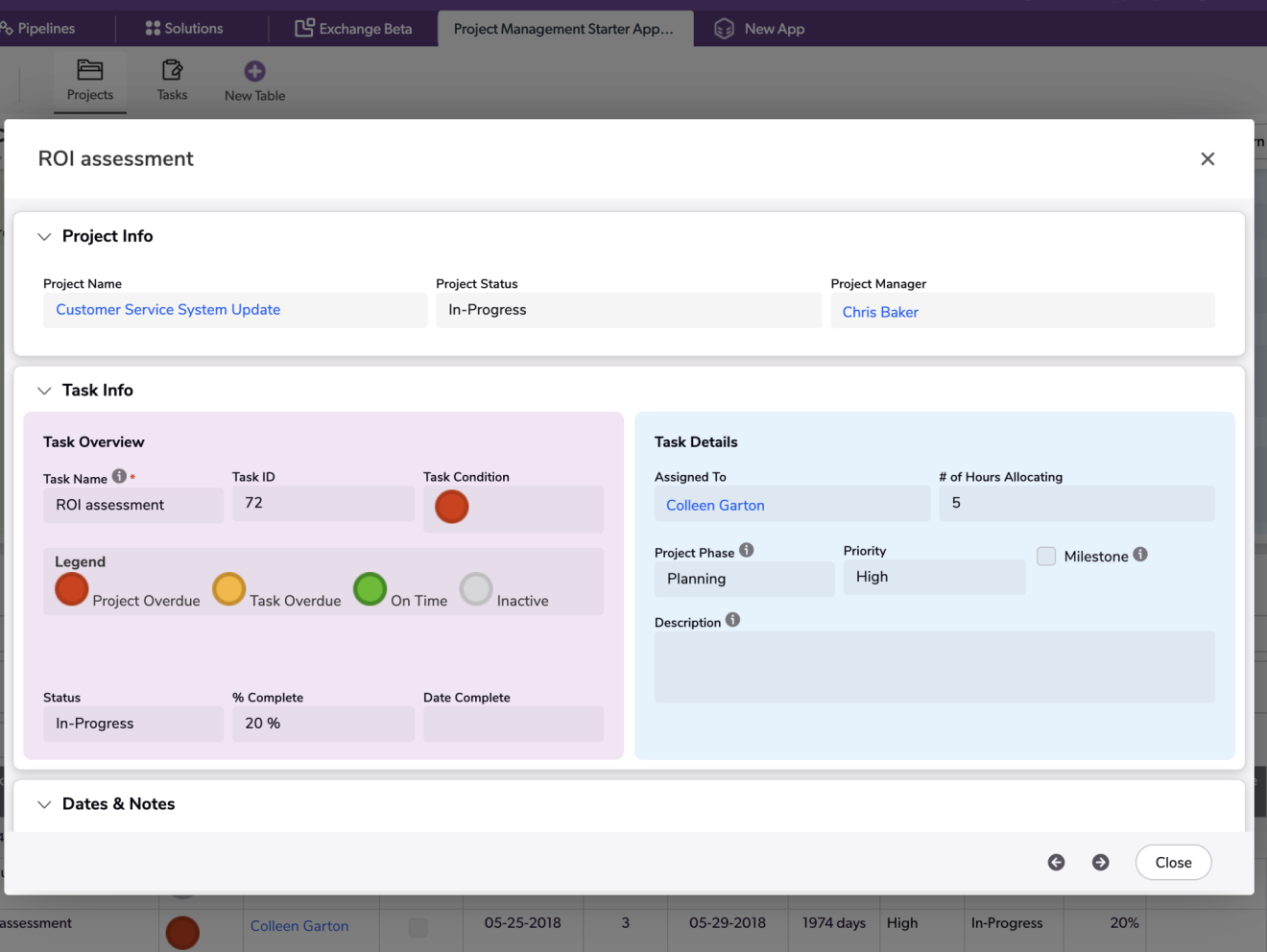
Task: Open the Customer Service System Update link
Action: pyautogui.click(x=168, y=310)
